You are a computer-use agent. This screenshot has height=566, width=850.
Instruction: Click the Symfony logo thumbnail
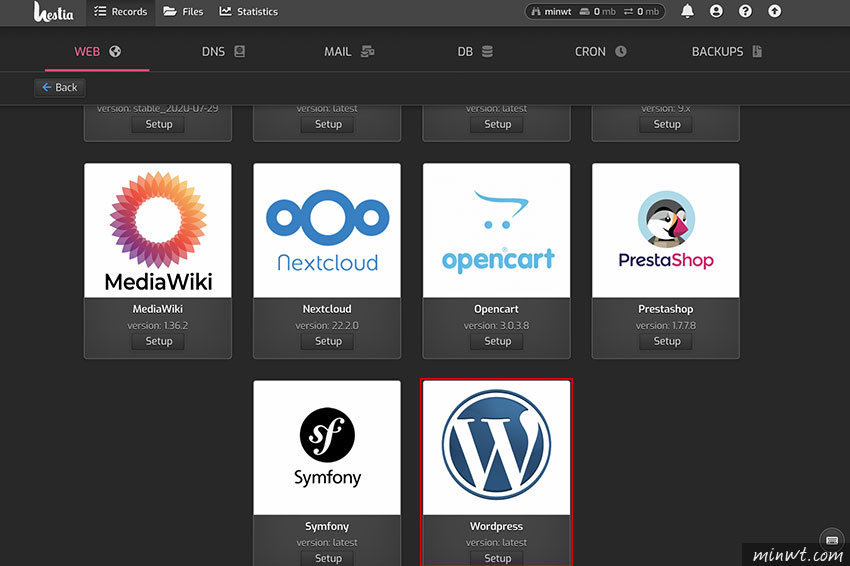point(327,448)
